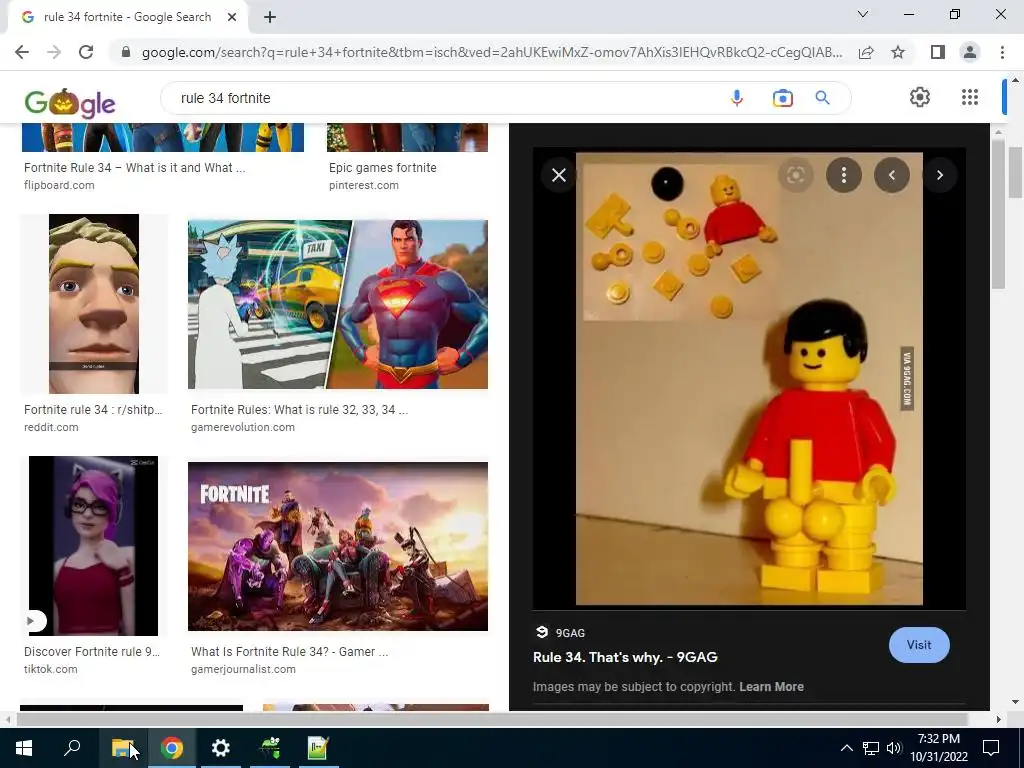The width and height of the screenshot is (1024, 768).
Task: Click 'What Is Fortnite Rule 34? - Gamer' caption
Action: pyautogui.click(x=289, y=652)
